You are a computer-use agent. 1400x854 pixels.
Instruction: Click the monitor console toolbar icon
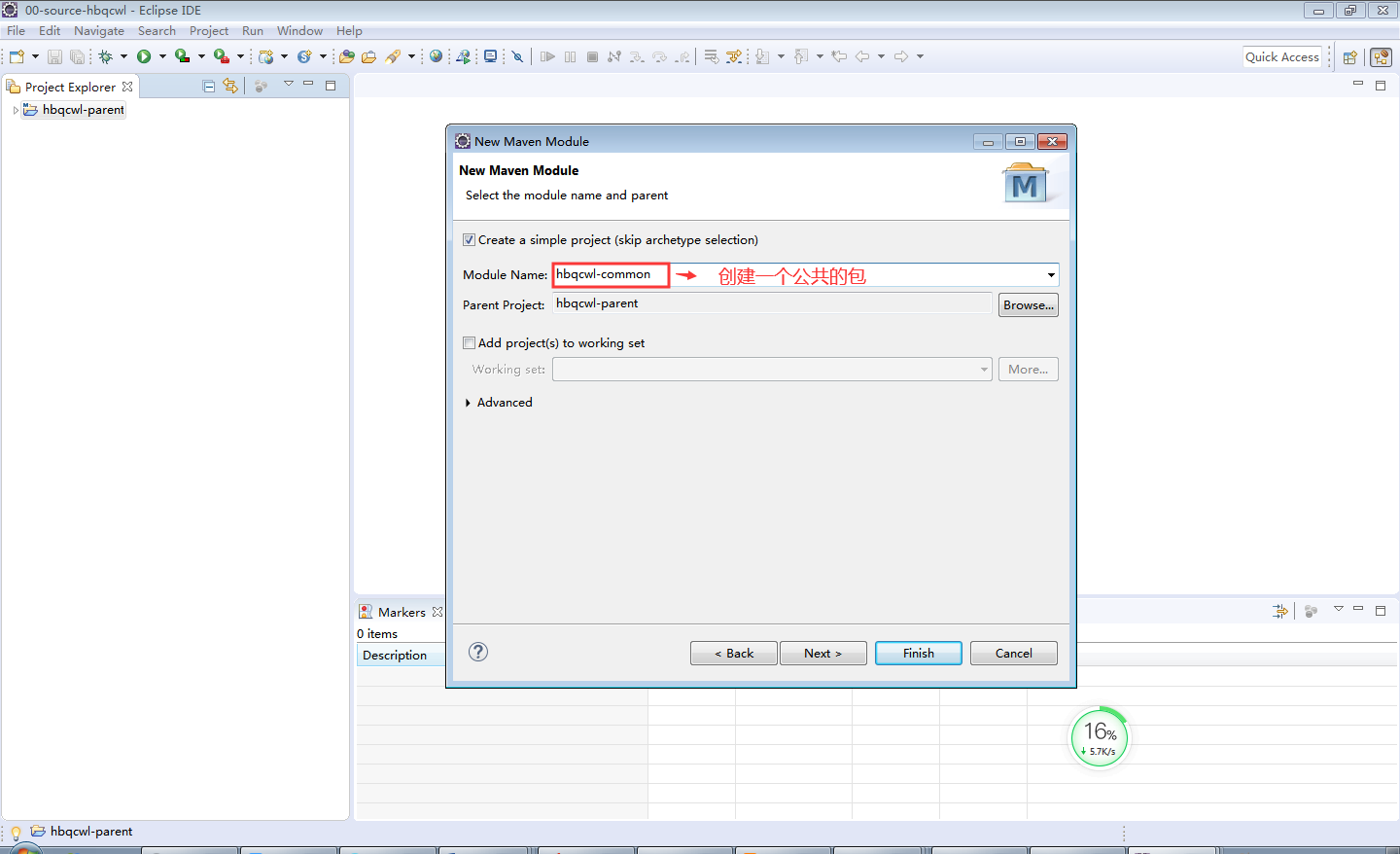pos(491,56)
